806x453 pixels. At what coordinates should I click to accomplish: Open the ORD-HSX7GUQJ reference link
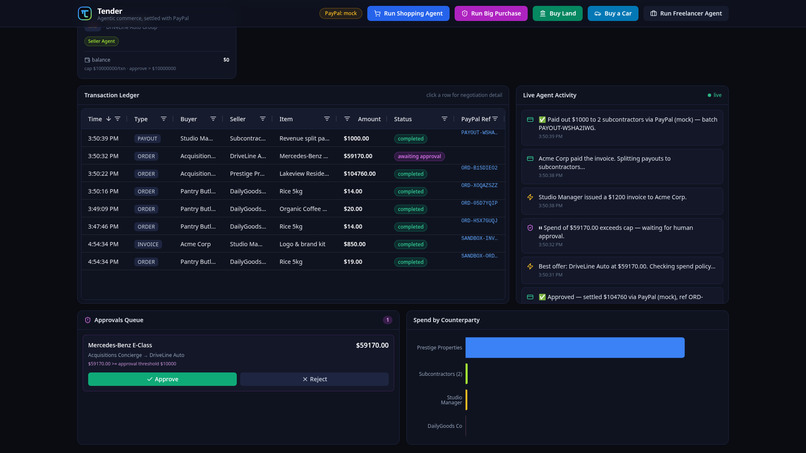479,220
